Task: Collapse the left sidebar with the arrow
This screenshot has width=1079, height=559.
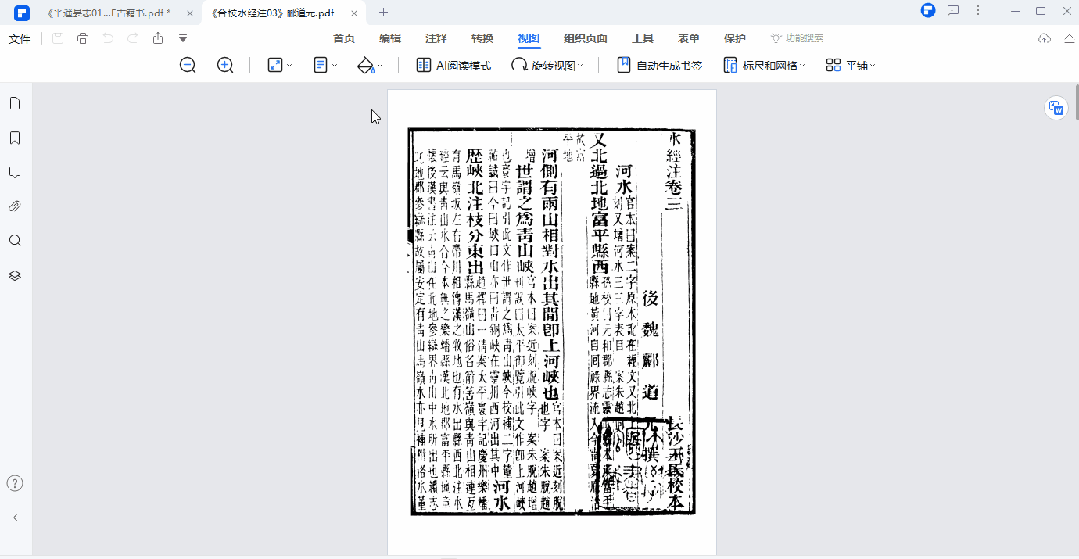Action: (x=15, y=518)
